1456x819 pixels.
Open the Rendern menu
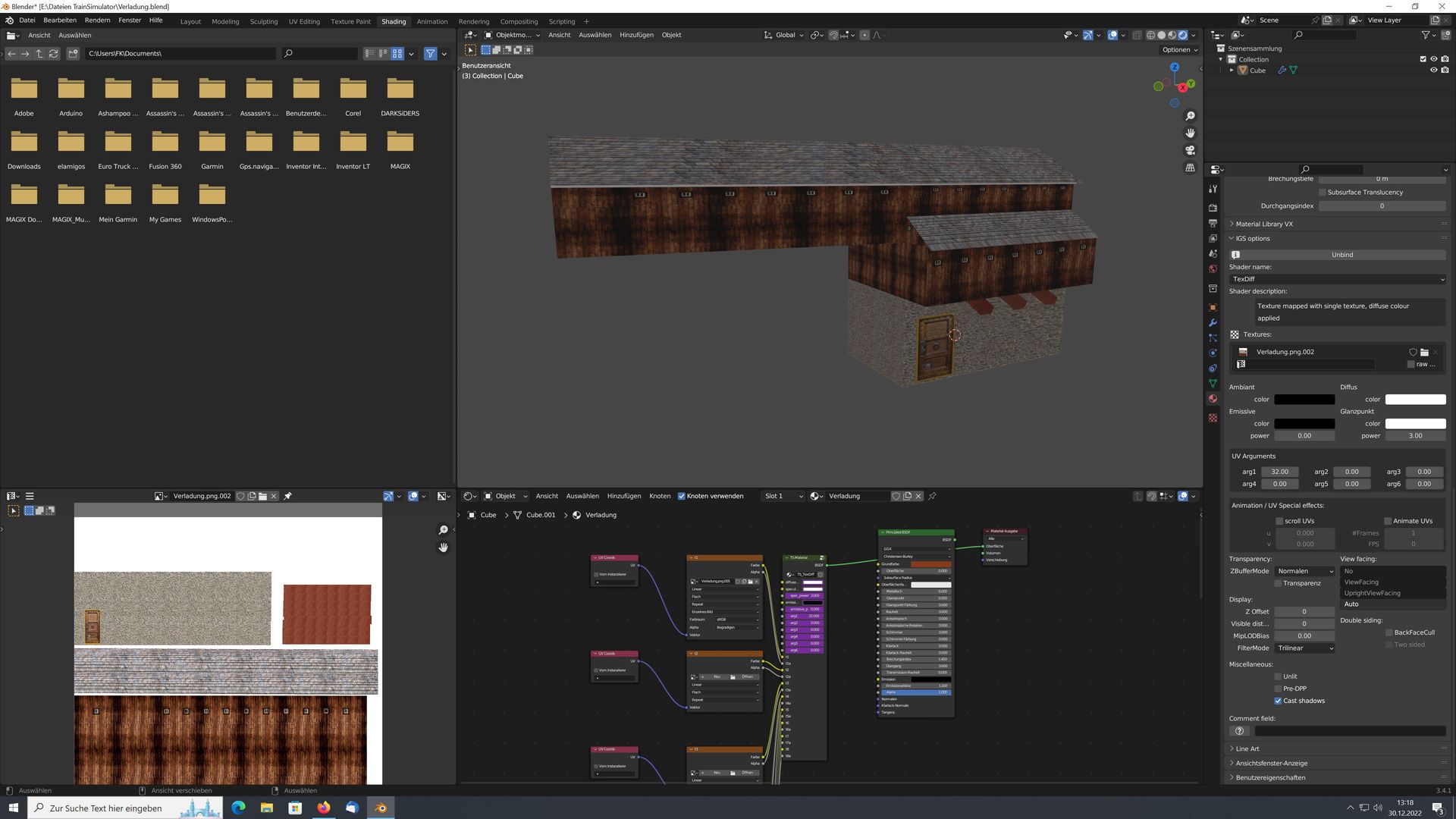point(97,20)
